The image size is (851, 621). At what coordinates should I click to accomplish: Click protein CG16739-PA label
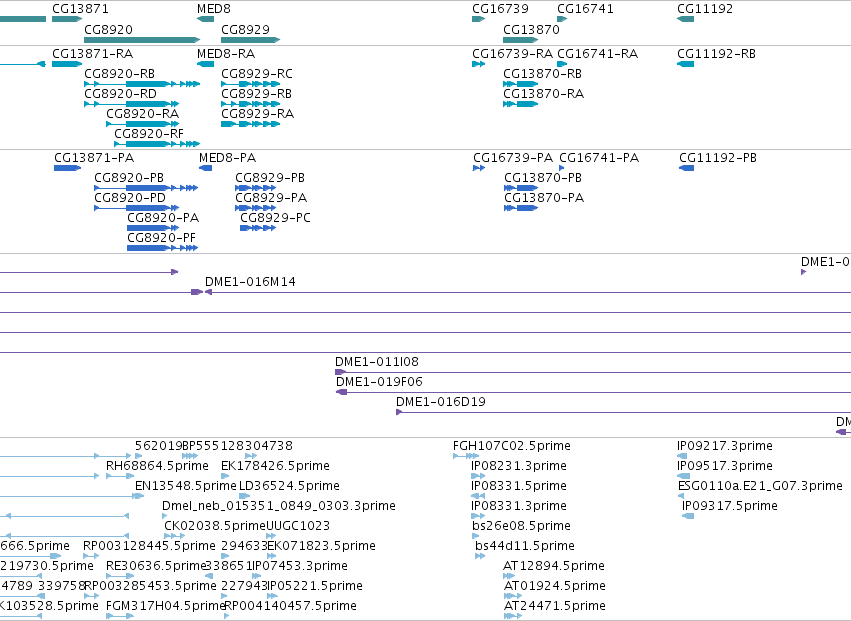pos(513,157)
